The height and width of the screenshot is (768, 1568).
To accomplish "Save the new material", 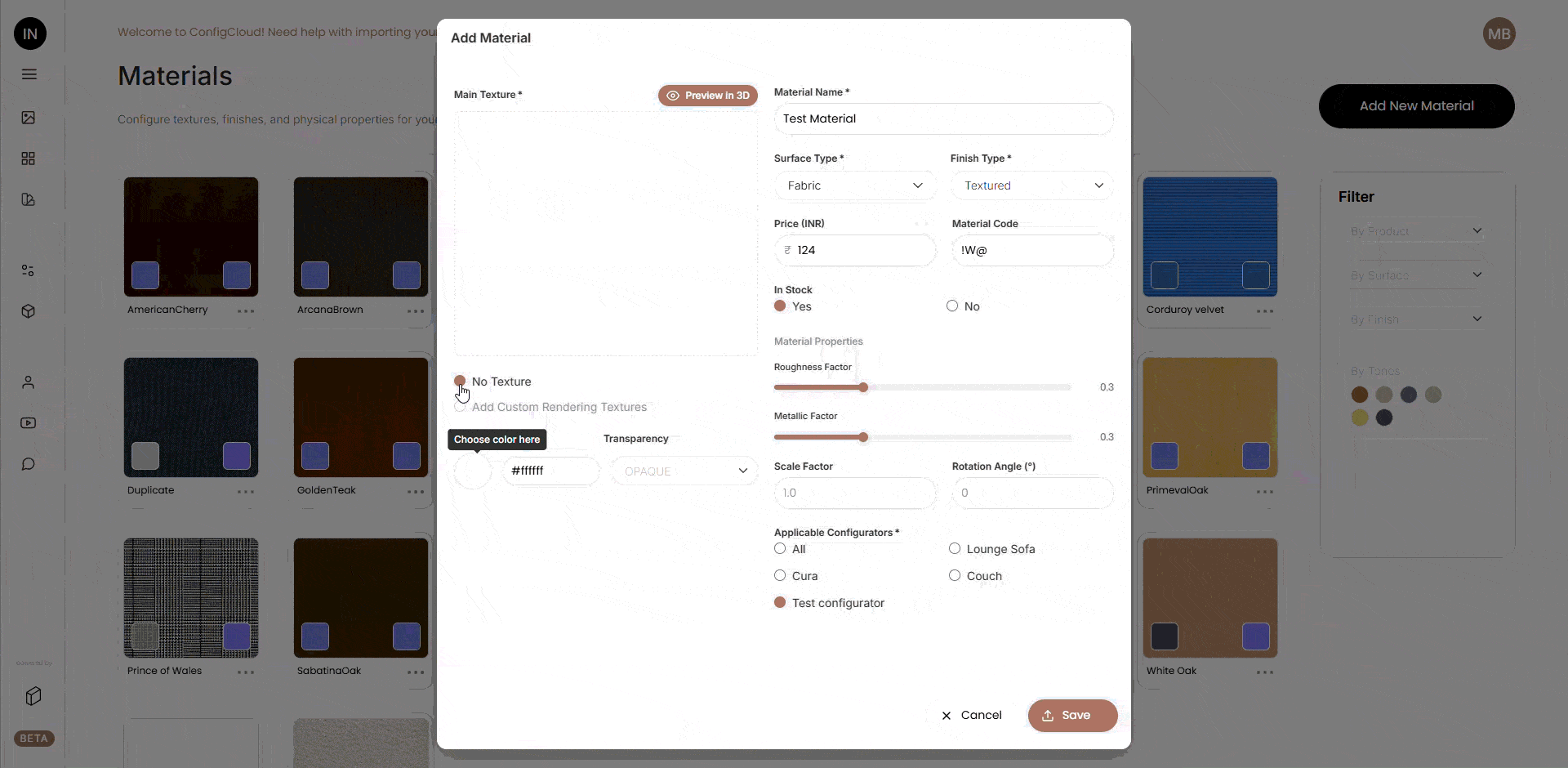I will click(x=1072, y=716).
